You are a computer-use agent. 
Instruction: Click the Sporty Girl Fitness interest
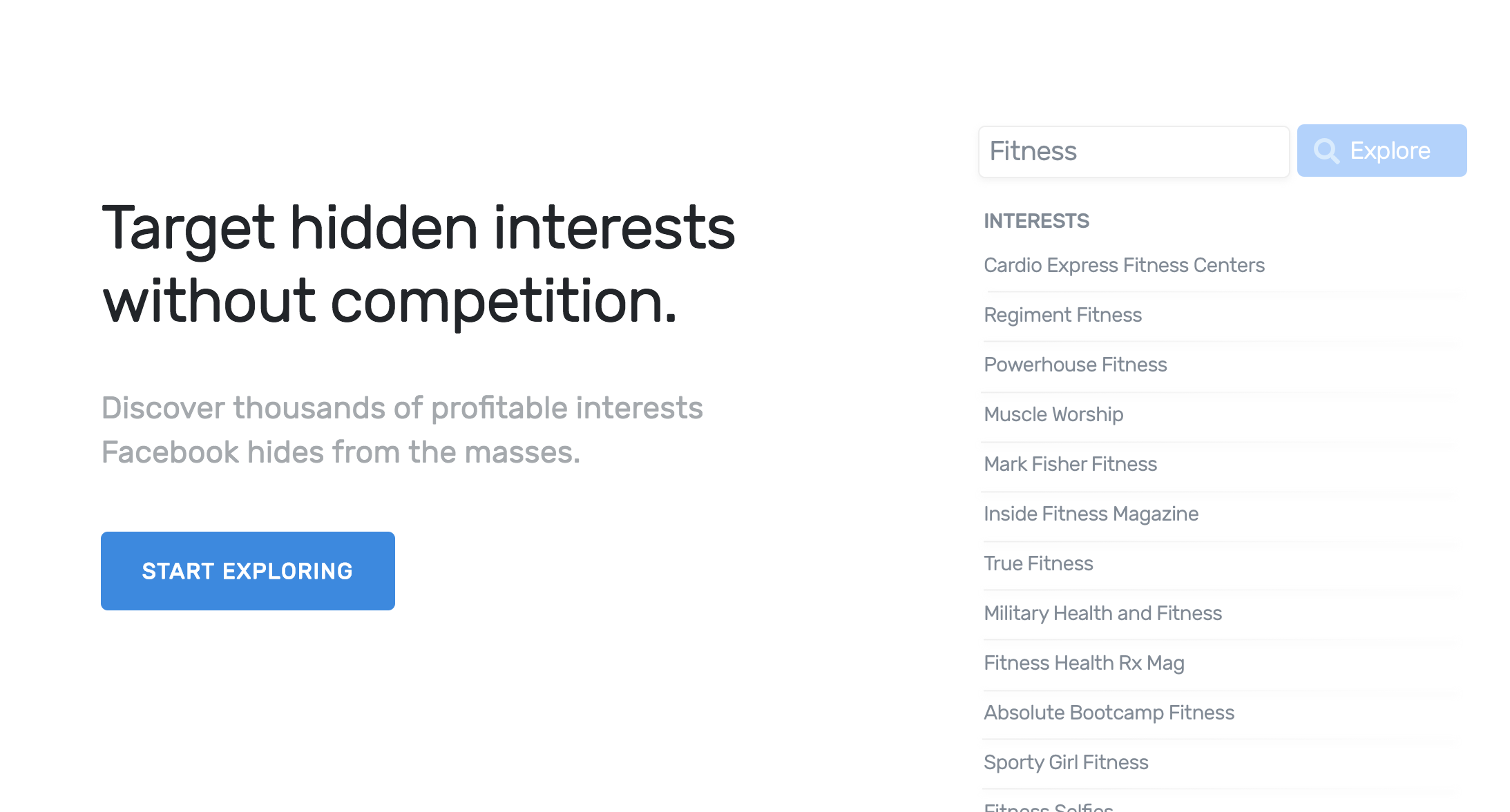coord(1066,762)
